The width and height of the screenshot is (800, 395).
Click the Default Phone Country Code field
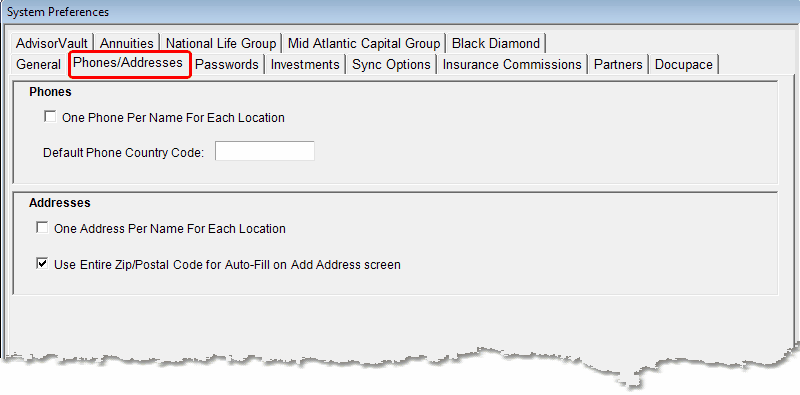pyautogui.click(x=265, y=152)
